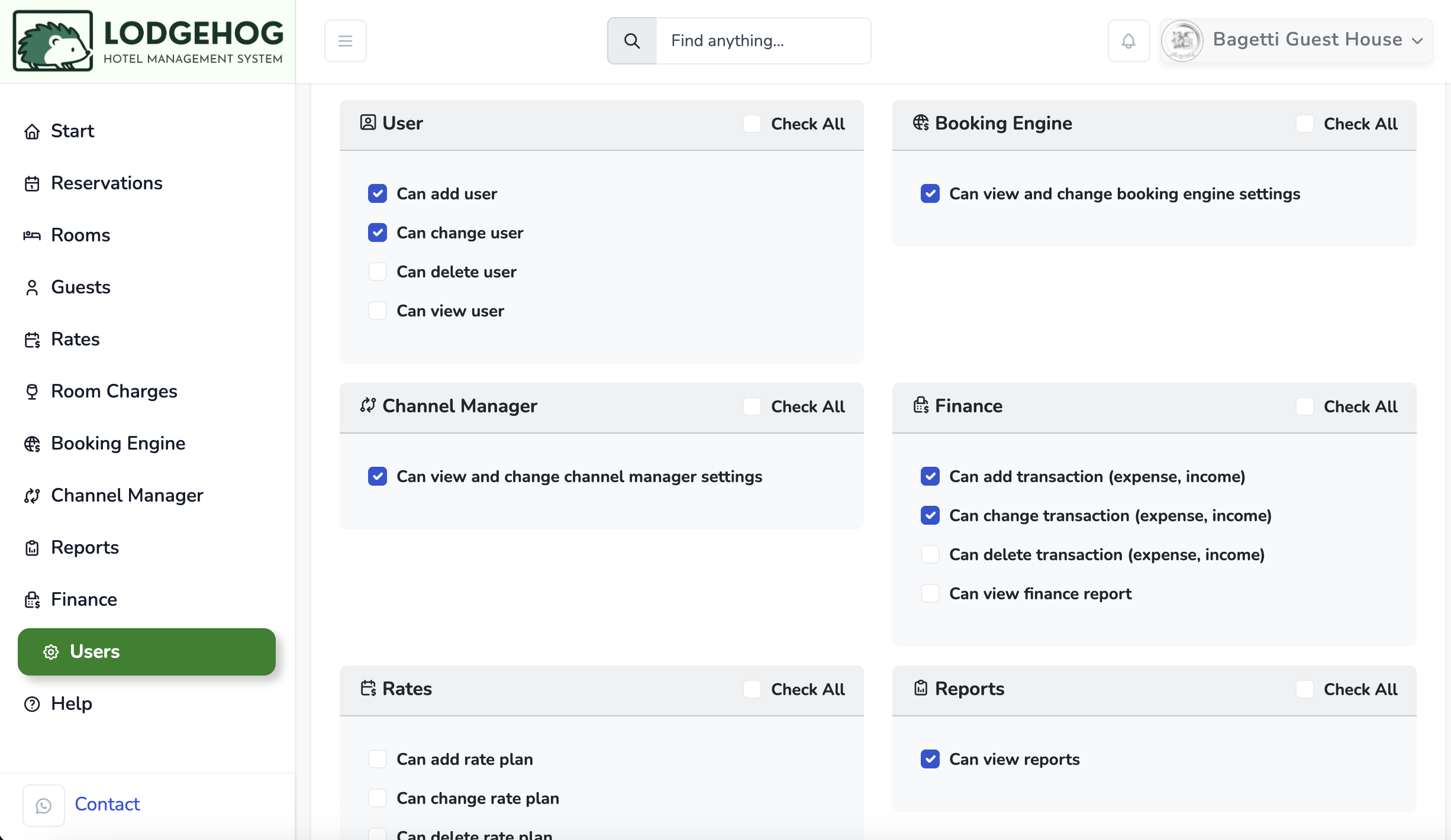
Task: Click the Contact link
Action: tap(107, 805)
